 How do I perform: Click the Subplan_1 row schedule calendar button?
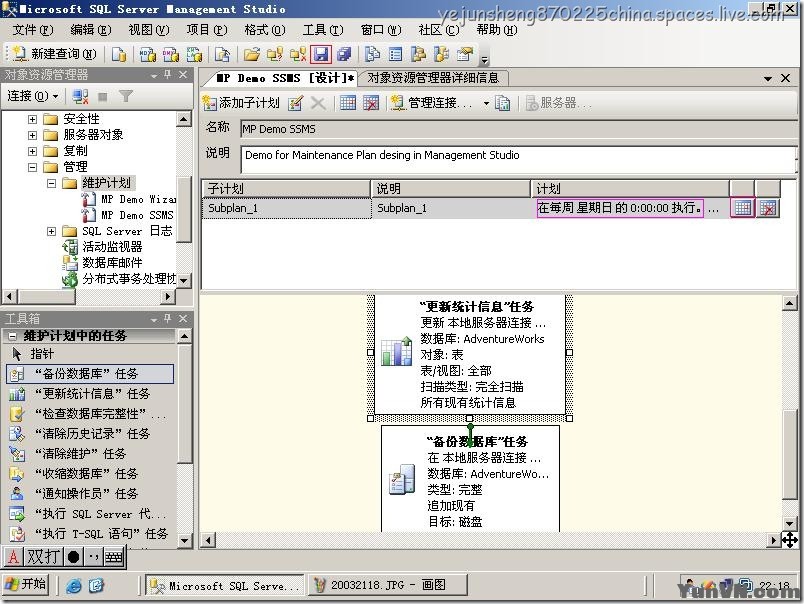742,208
